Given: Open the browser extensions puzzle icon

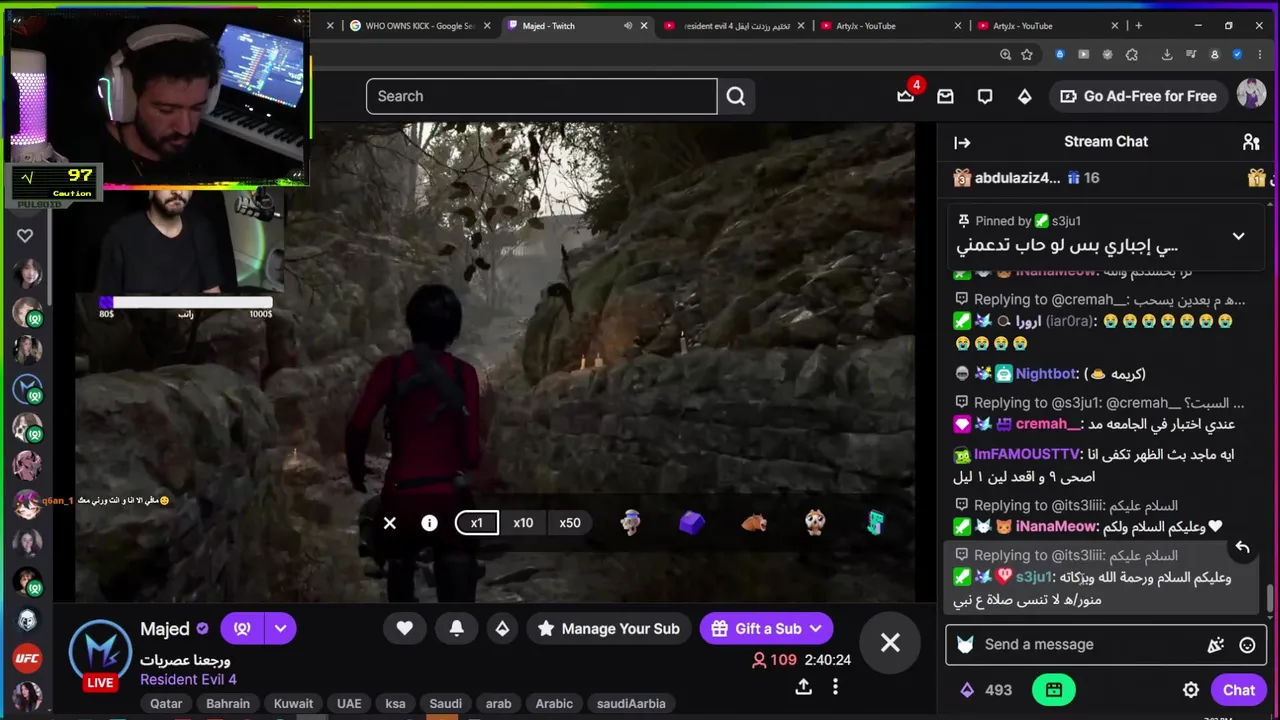Looking at the screenshot, I should pos(1132,55).
